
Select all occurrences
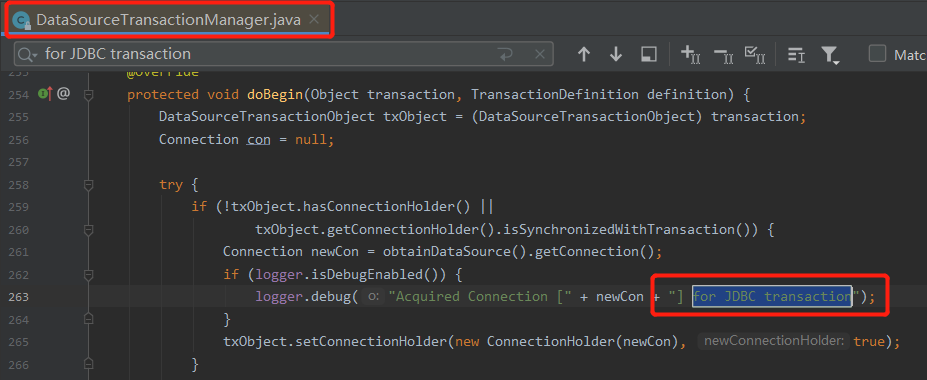755,54
